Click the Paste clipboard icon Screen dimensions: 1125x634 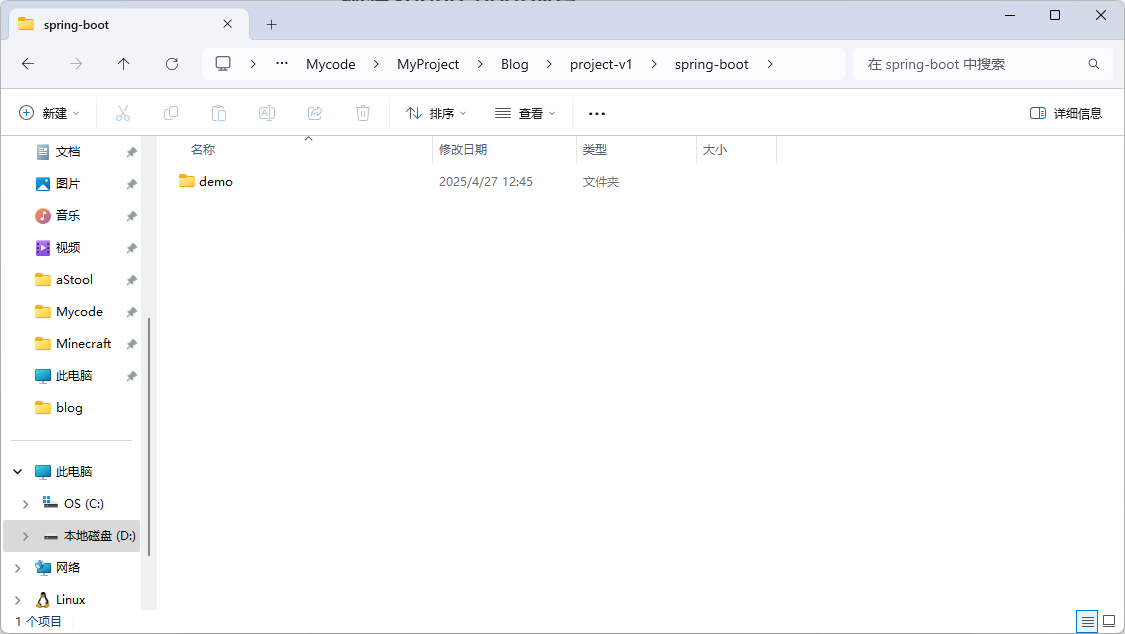point(219,113)
